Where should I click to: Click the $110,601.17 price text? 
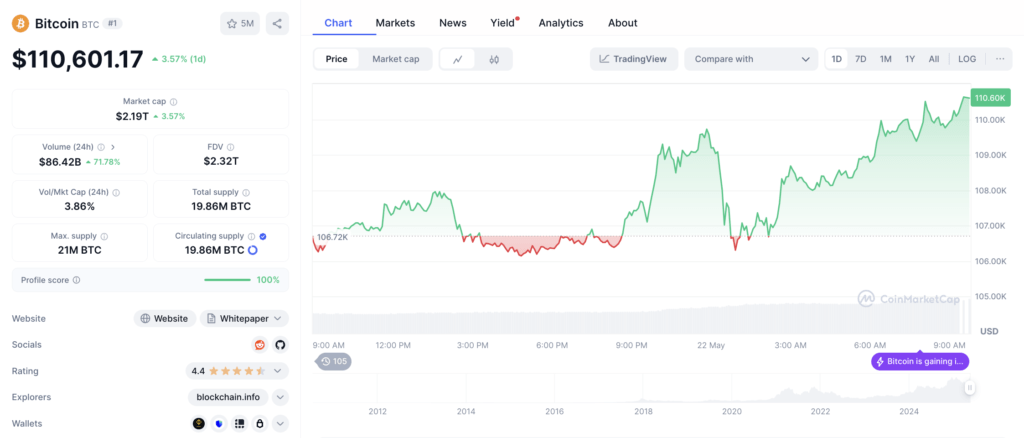[78, 59]
